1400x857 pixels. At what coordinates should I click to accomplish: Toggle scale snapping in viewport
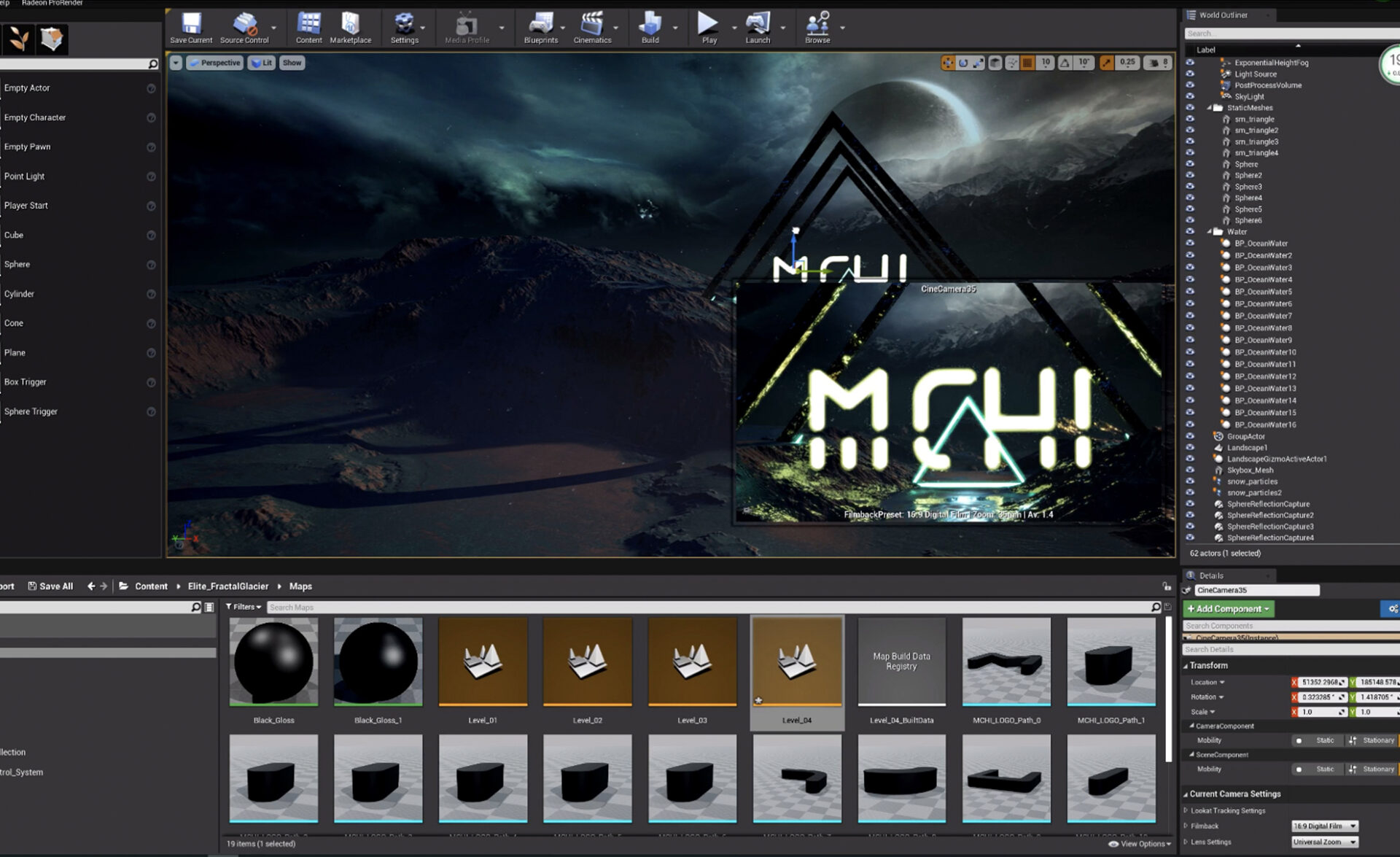point(1106,63)
